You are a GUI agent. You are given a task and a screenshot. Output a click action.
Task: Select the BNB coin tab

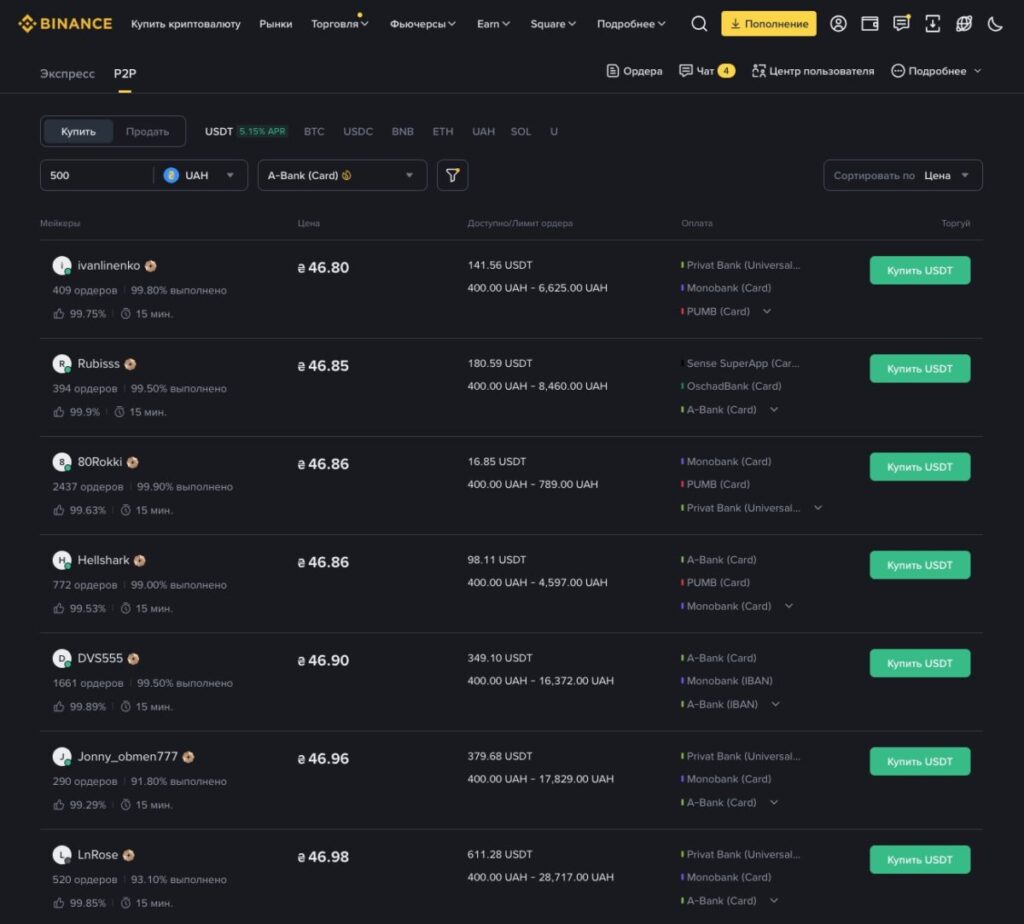pos(402,131)
